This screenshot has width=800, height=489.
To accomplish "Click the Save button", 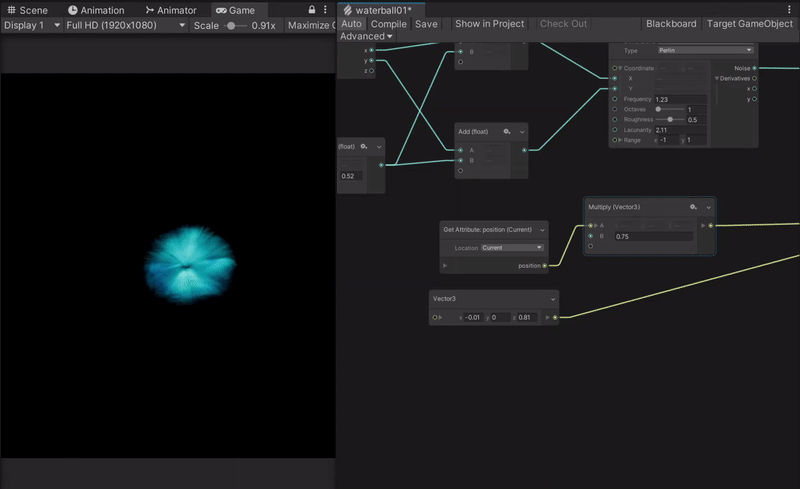I will (426, 24).
